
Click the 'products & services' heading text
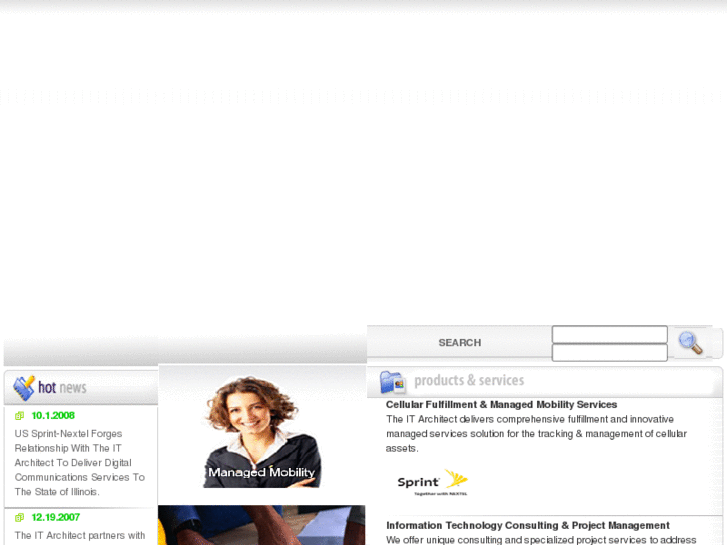[469, 381]
